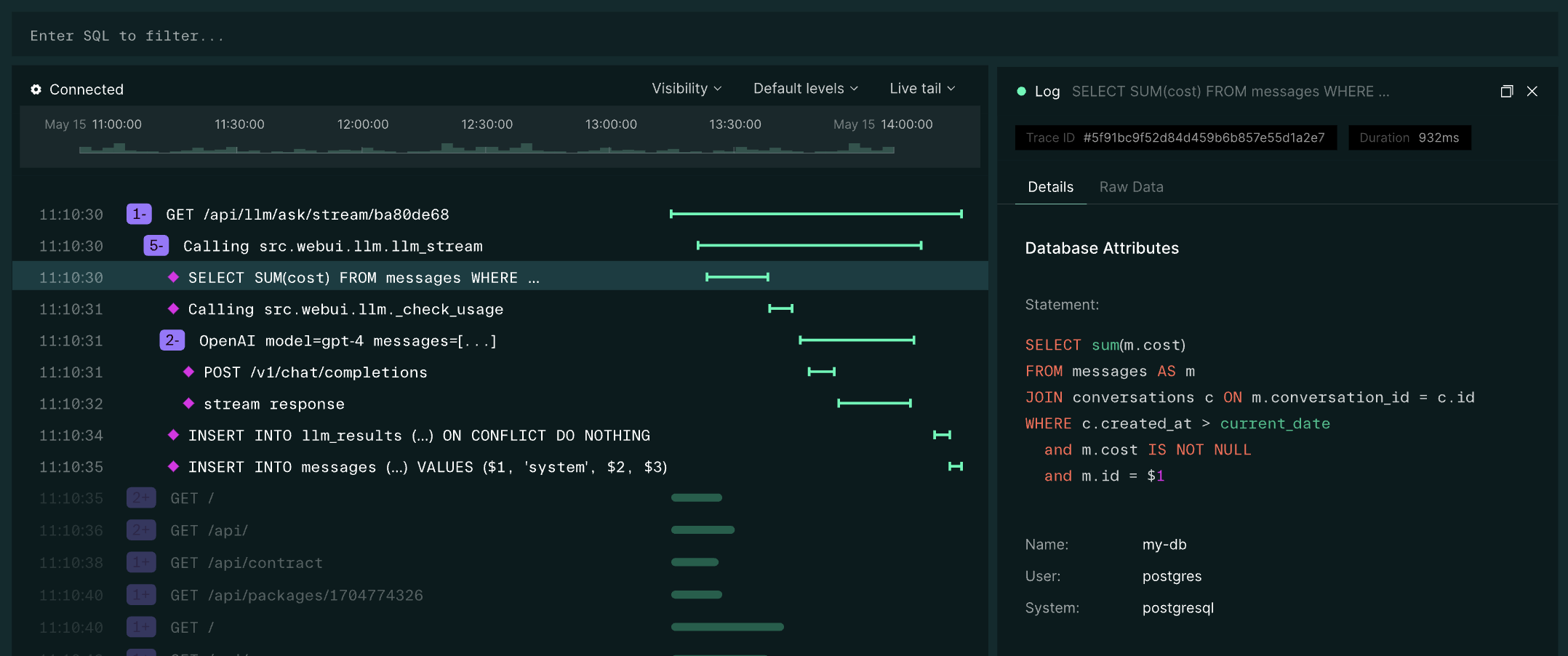The height and width of the screenshot is (656, 1568).
Task: Switch to the Details tab
Action: pos(1050,187)
